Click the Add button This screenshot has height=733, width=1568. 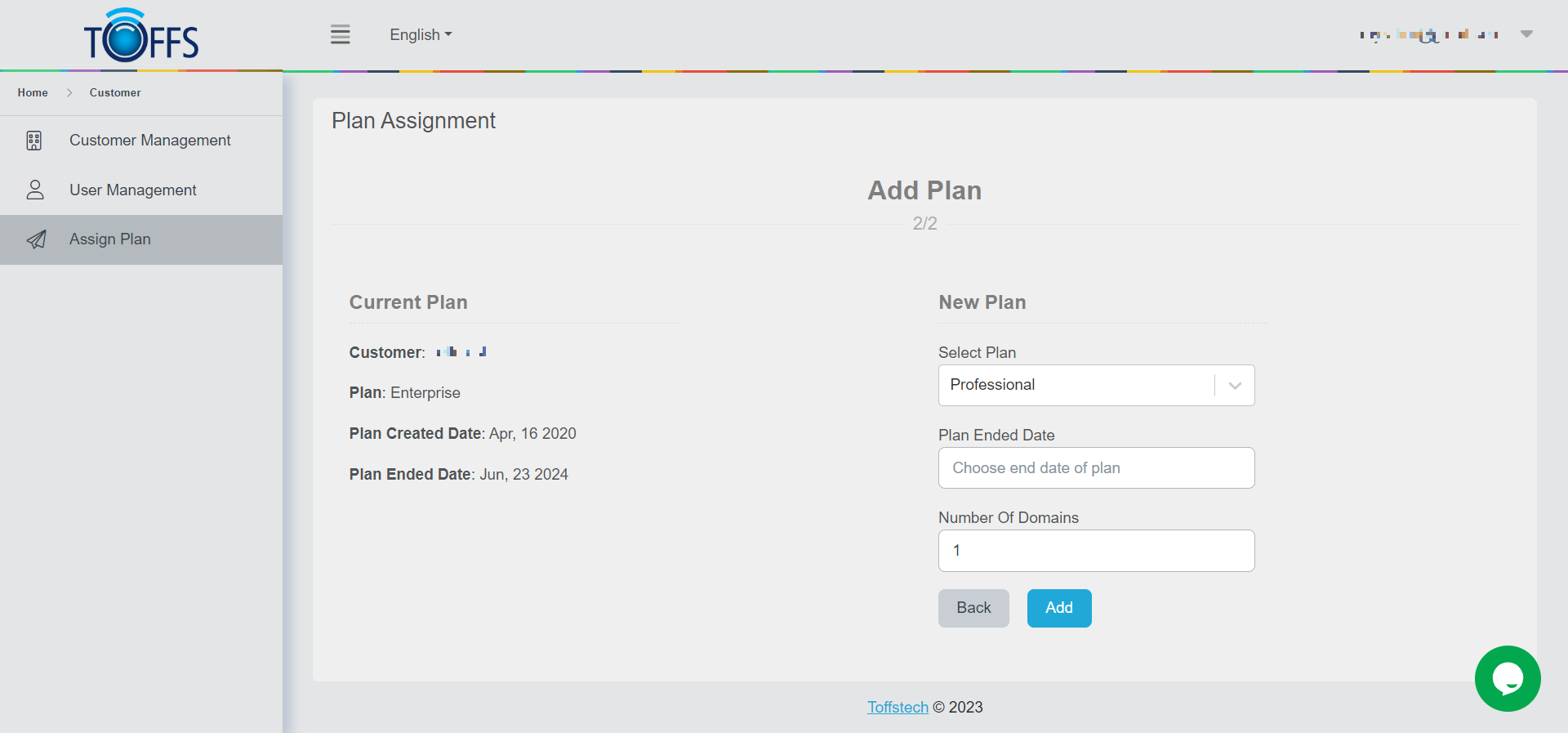point(1059,608)
